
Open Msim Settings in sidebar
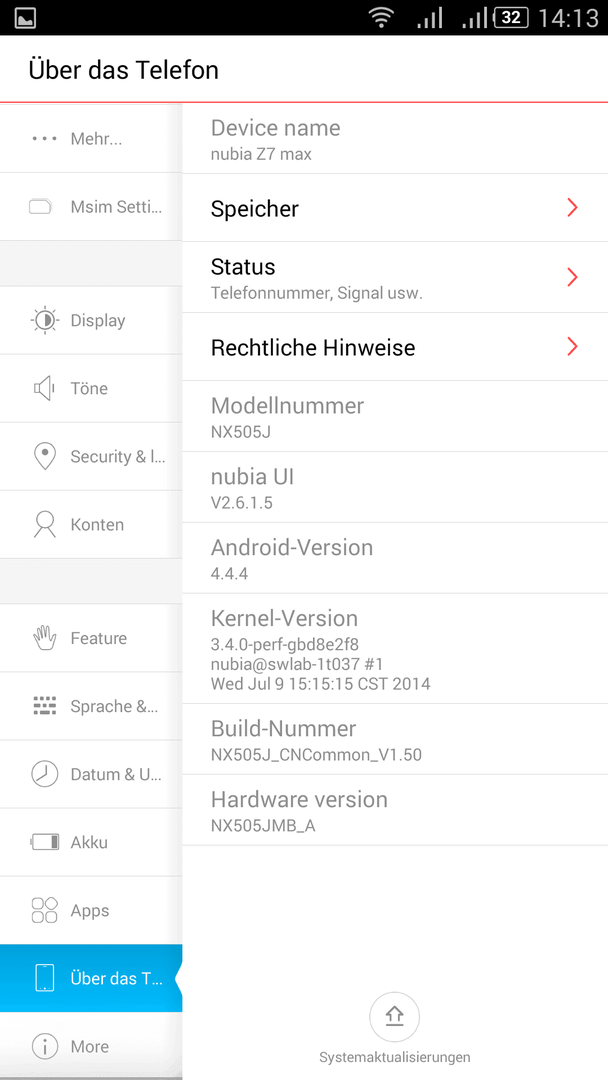click(x=91, y=207)
